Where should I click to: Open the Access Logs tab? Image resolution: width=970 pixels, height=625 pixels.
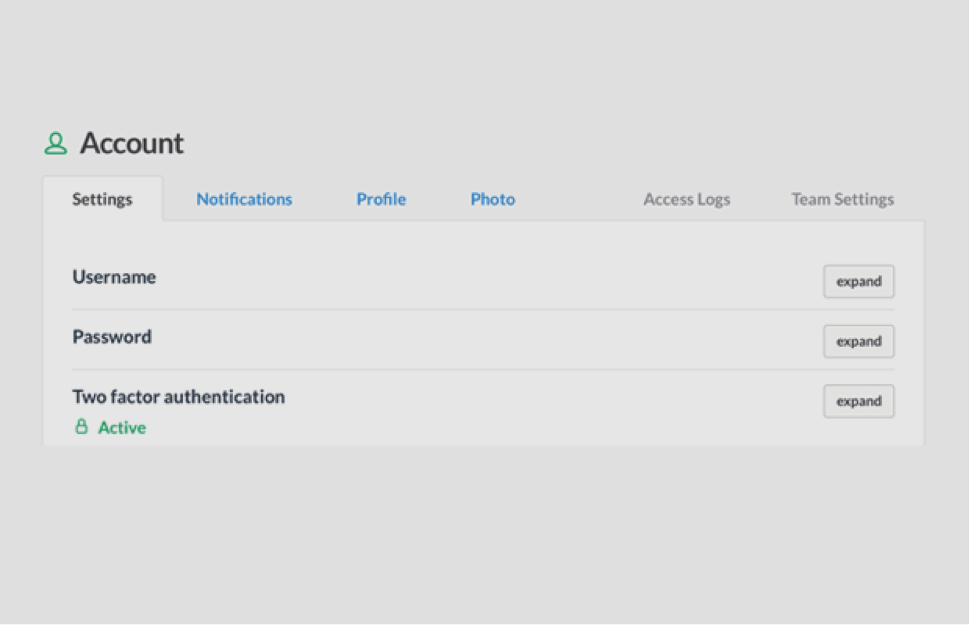[686, 199]
